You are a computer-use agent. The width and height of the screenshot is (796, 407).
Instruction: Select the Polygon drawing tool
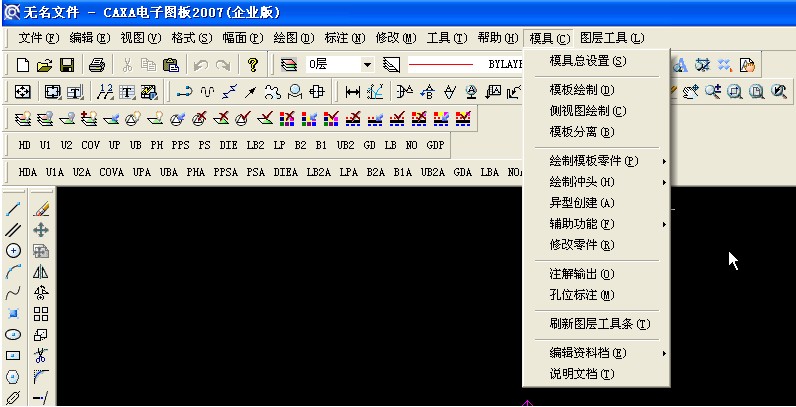(x=13, y=377)
